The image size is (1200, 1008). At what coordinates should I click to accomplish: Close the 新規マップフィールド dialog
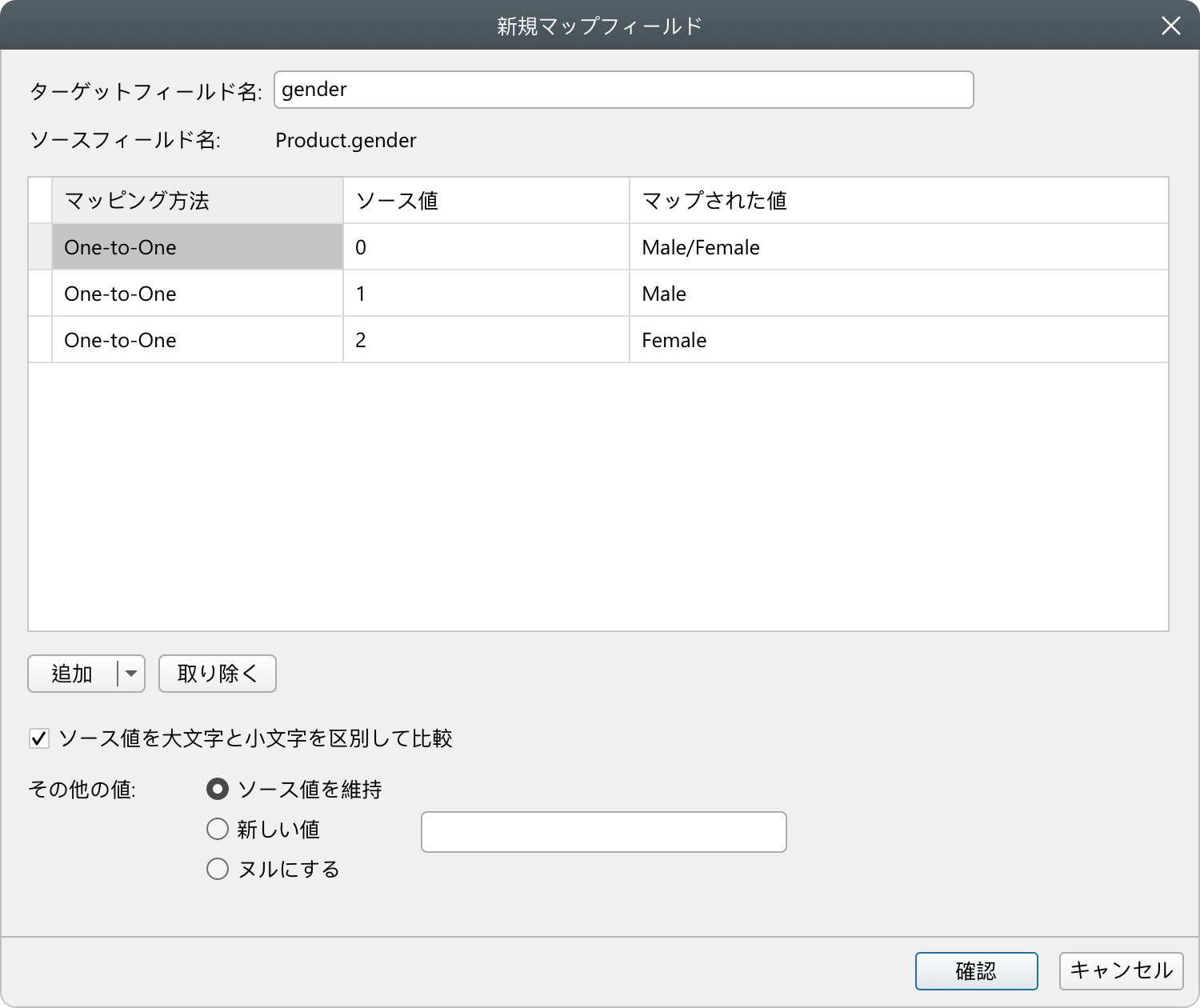pyautogui.click(x=1170, y=26)
